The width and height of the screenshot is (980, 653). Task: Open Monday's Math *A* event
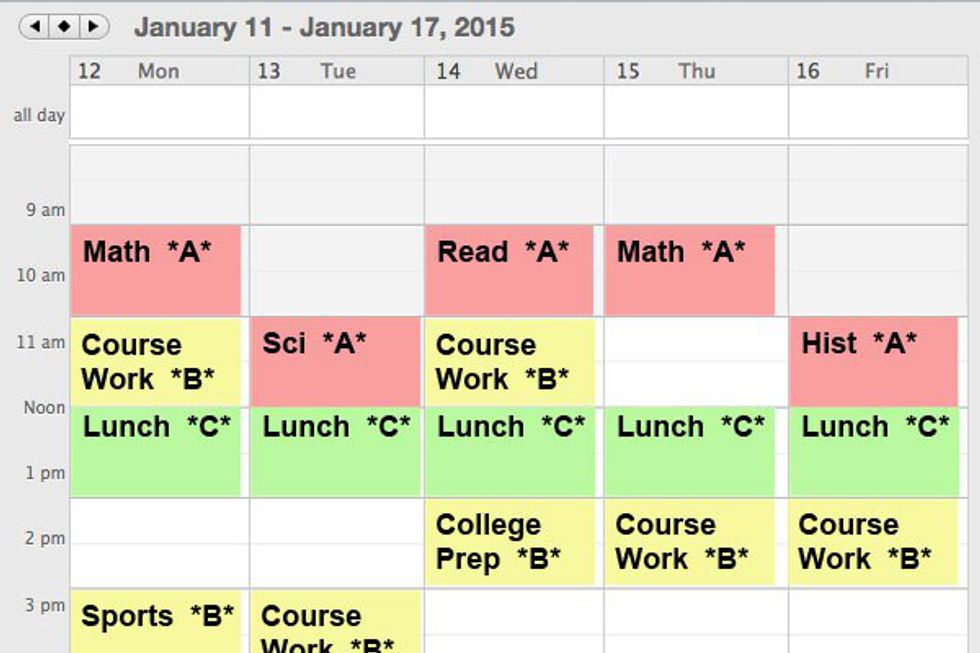[x=155, y=270]
